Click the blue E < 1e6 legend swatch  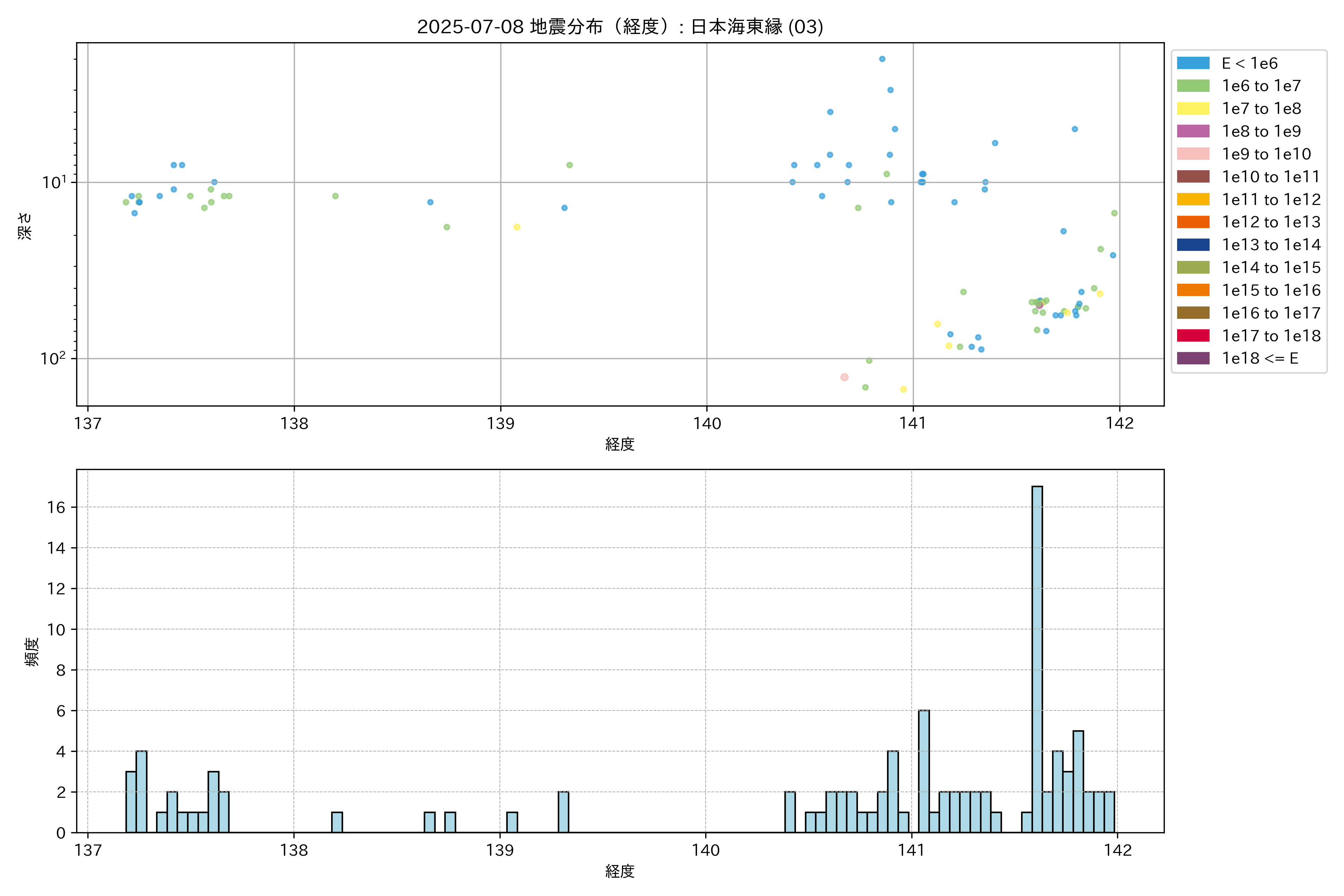coord(1193,63)
